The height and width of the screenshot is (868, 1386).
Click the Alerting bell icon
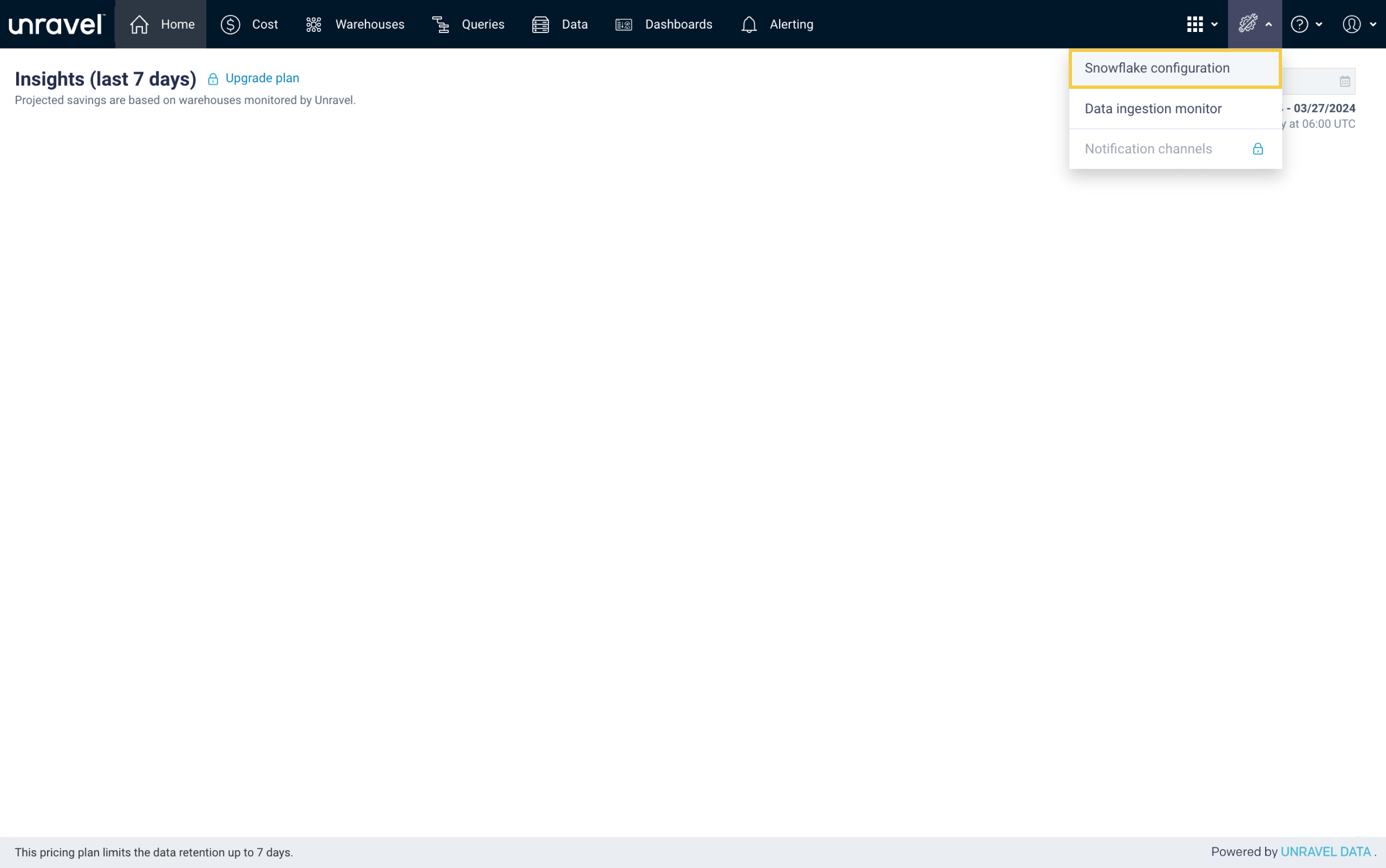tap(748, 24)
